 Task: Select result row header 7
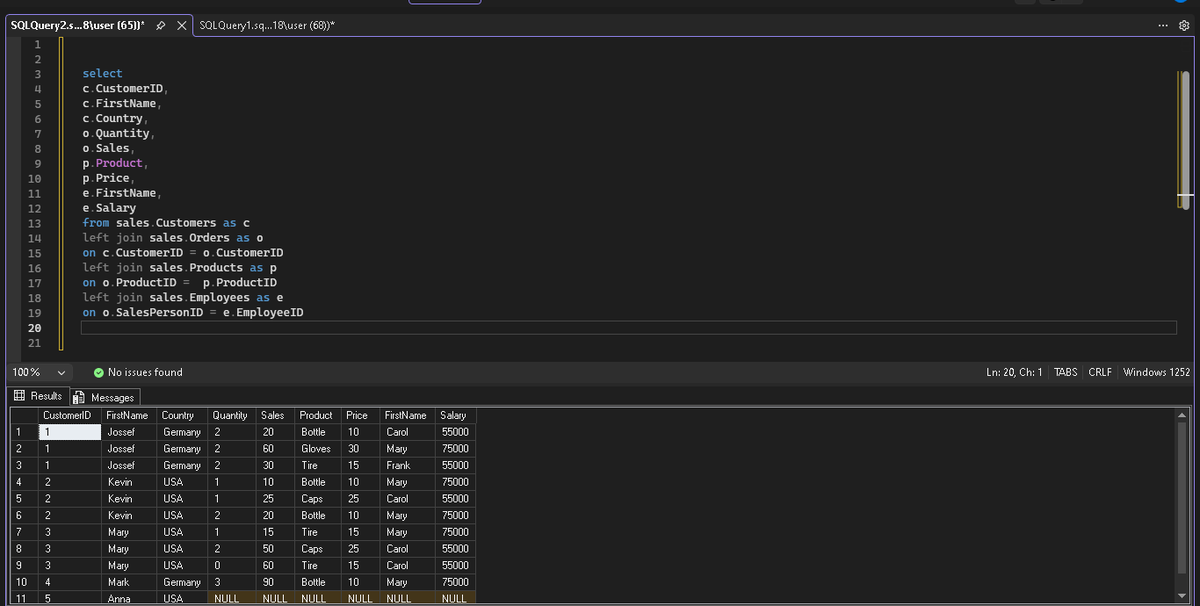[x=22, y=532]
